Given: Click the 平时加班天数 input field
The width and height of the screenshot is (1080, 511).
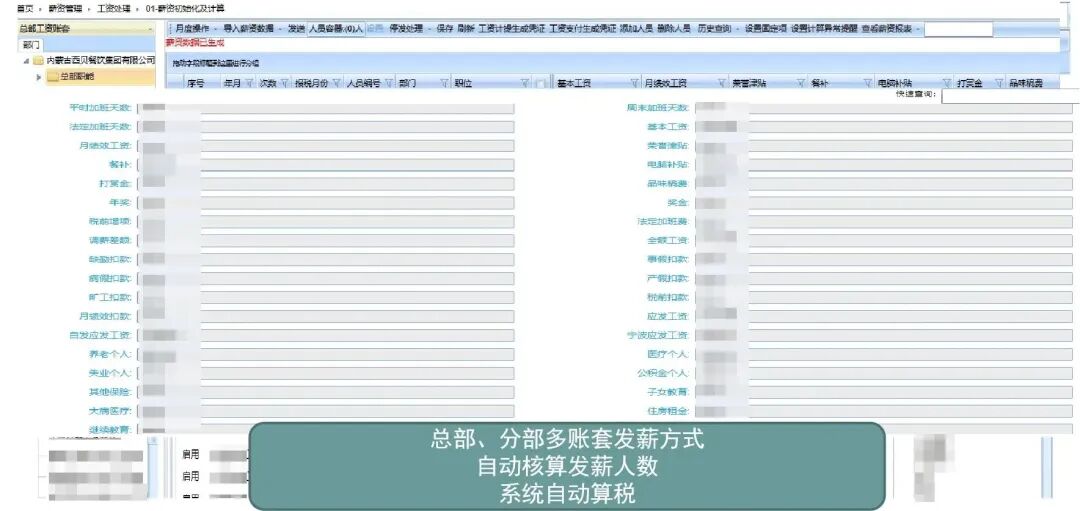Looking at the screenshot, I should [326, 108].
